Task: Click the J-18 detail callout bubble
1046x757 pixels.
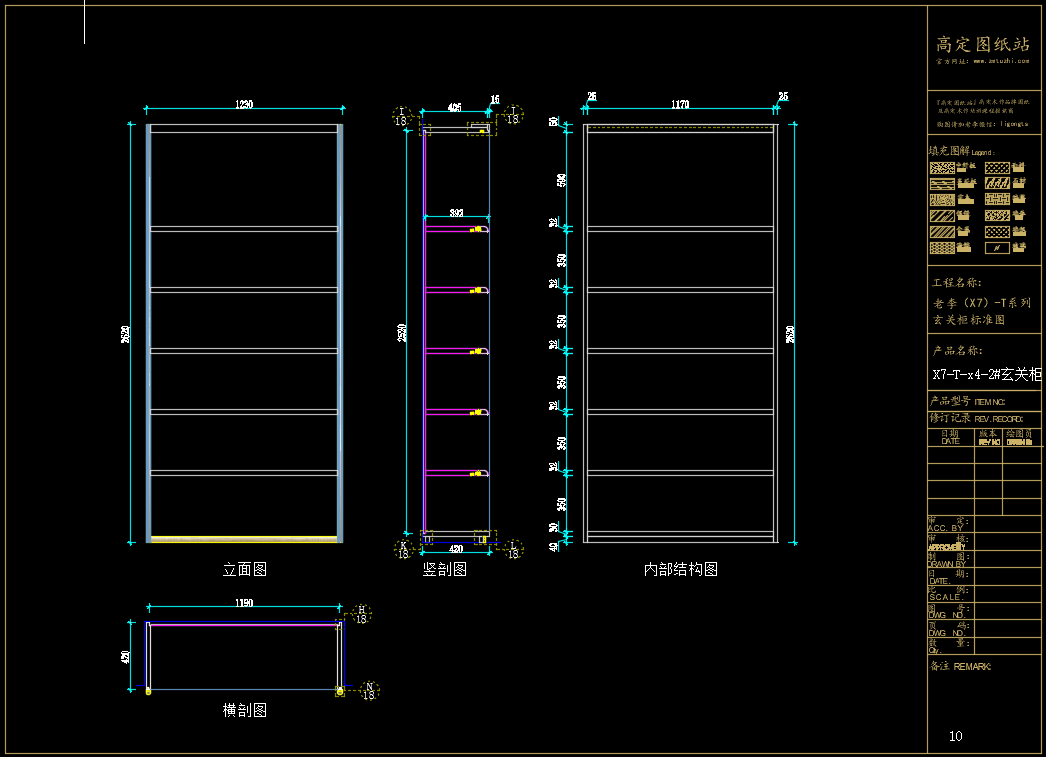Action: (513, 115)
